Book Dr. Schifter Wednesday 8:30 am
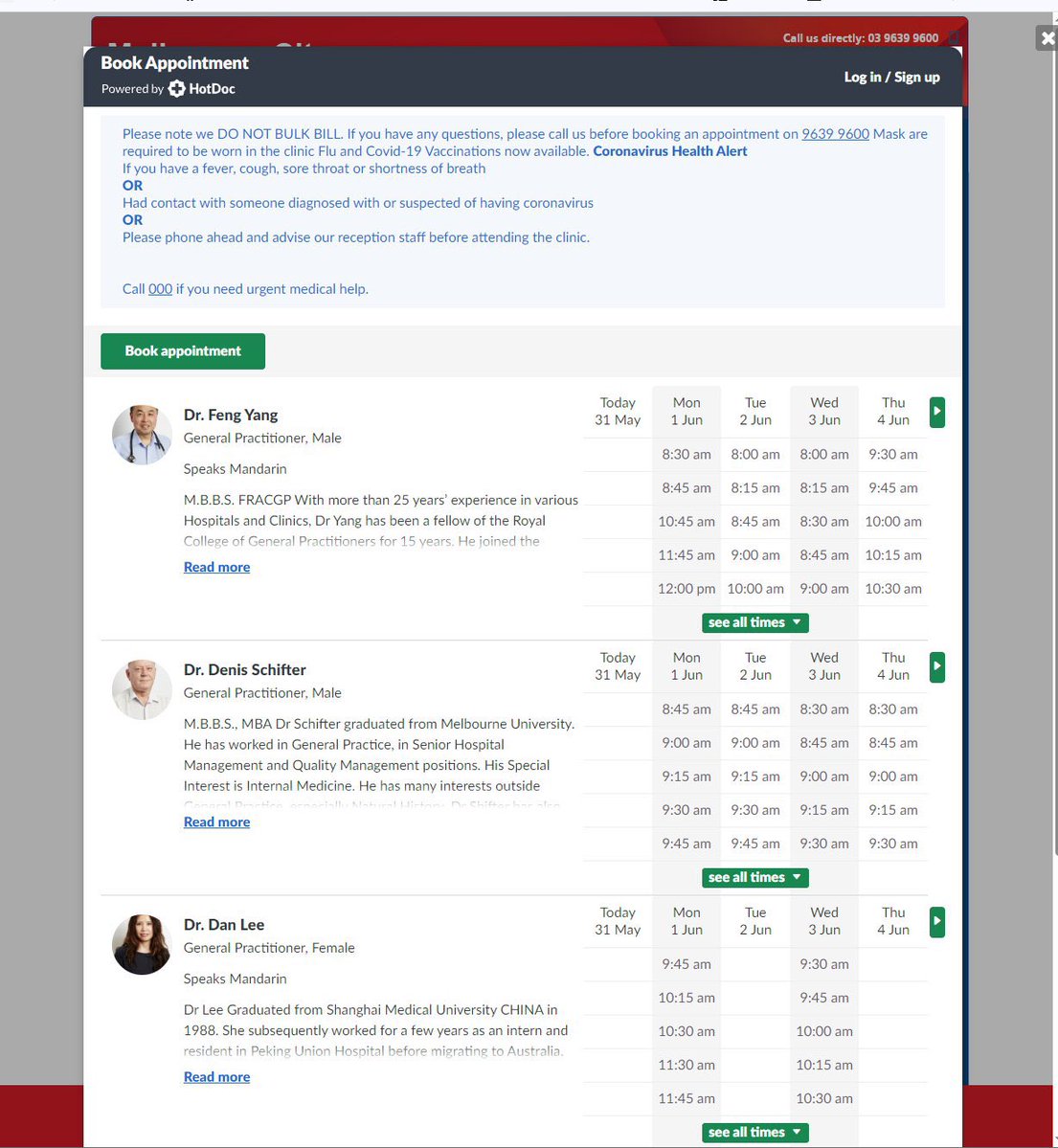 824,709
